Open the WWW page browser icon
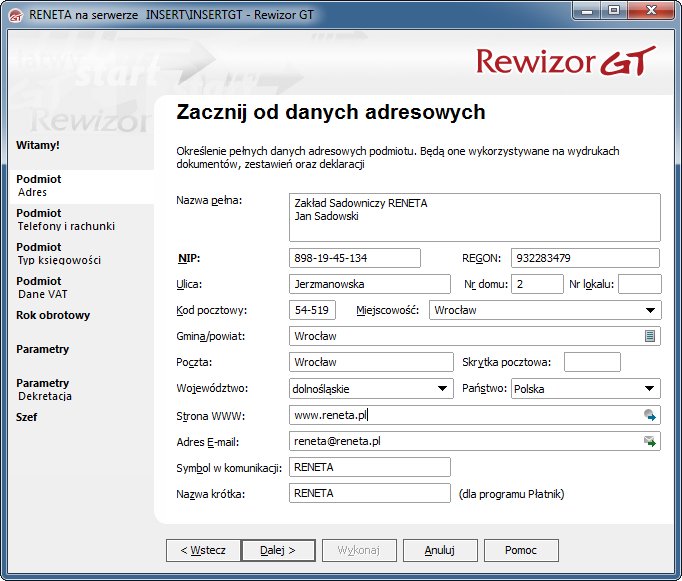Viewport: 682px width, 581px height. [650, 415]
